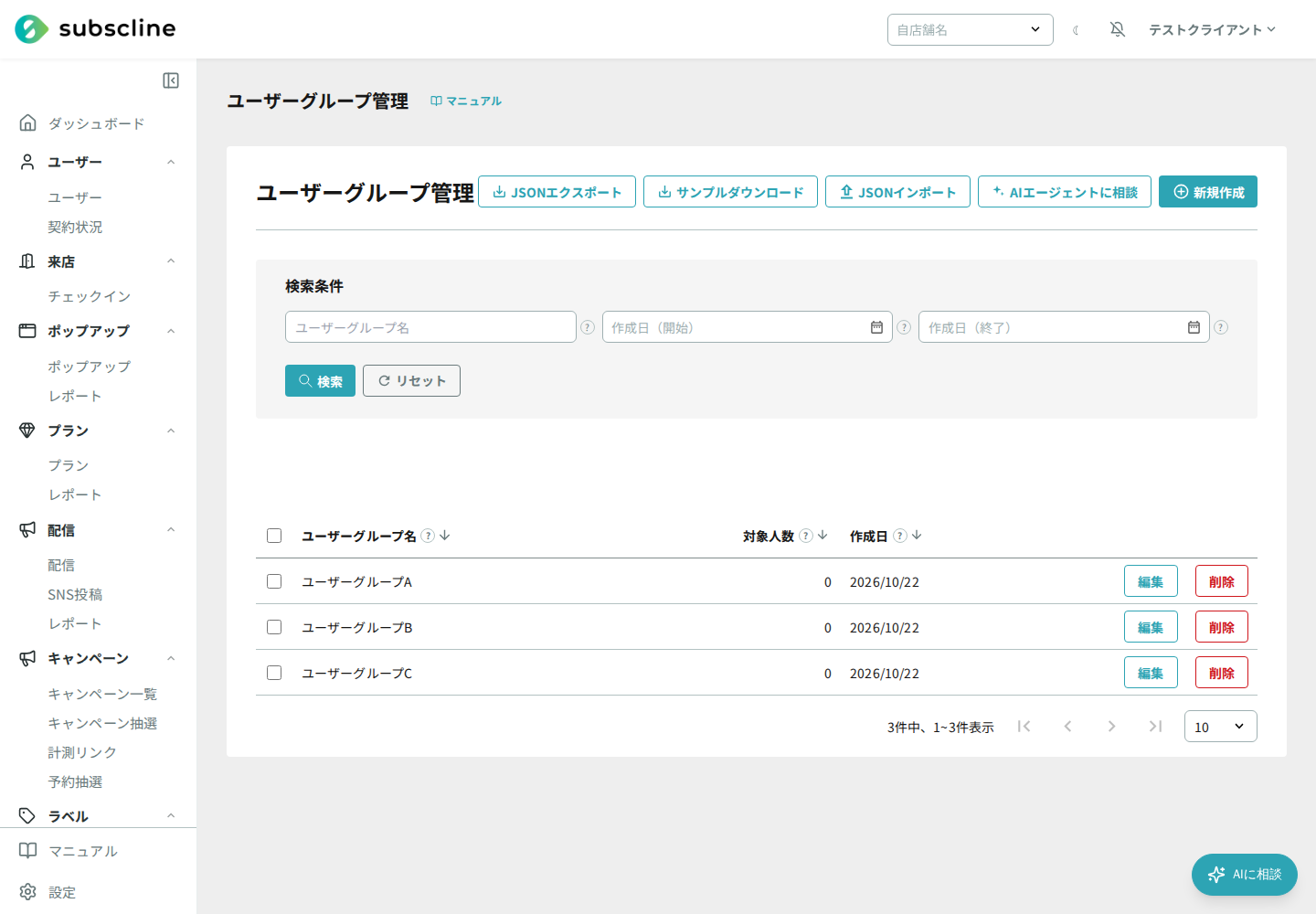This screenshot has height=914, width=1316.
Task: Open the ダッシュボード home icon
Action: (28, 122)
